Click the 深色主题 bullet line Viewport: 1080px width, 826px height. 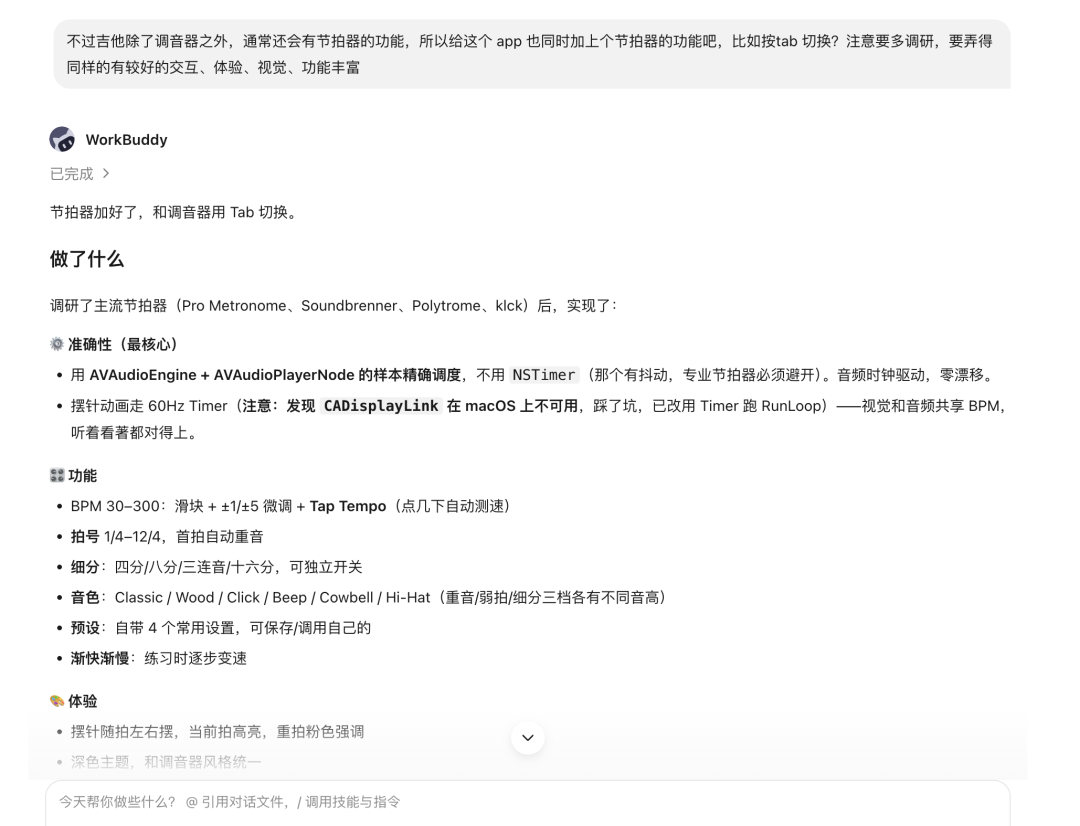[x=166, y=762]
